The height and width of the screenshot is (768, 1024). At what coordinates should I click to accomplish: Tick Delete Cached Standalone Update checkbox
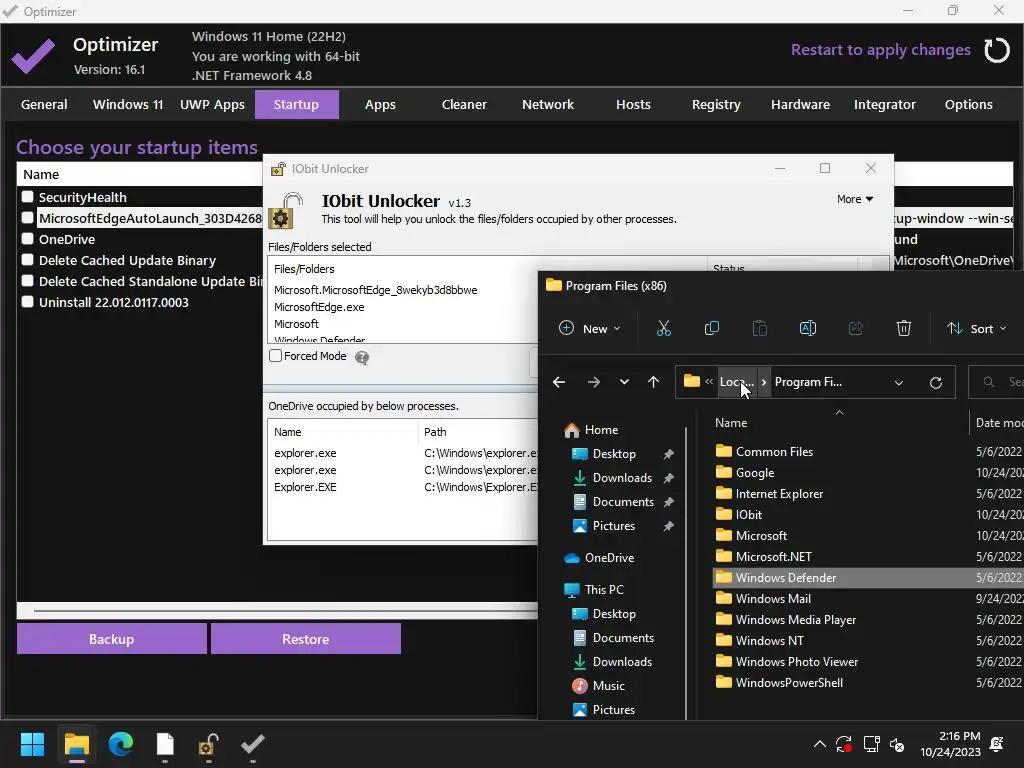[x=27, y=281]
